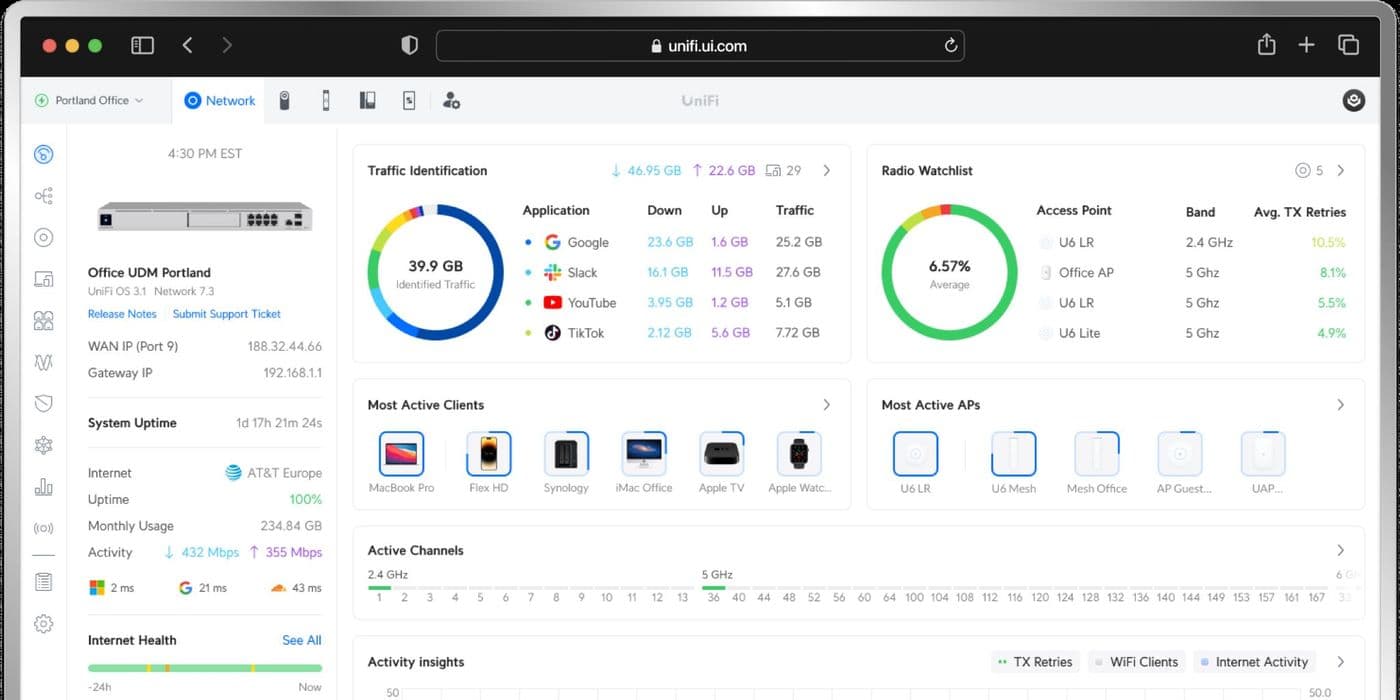Select Synology client icon

[x=566, y=454]
